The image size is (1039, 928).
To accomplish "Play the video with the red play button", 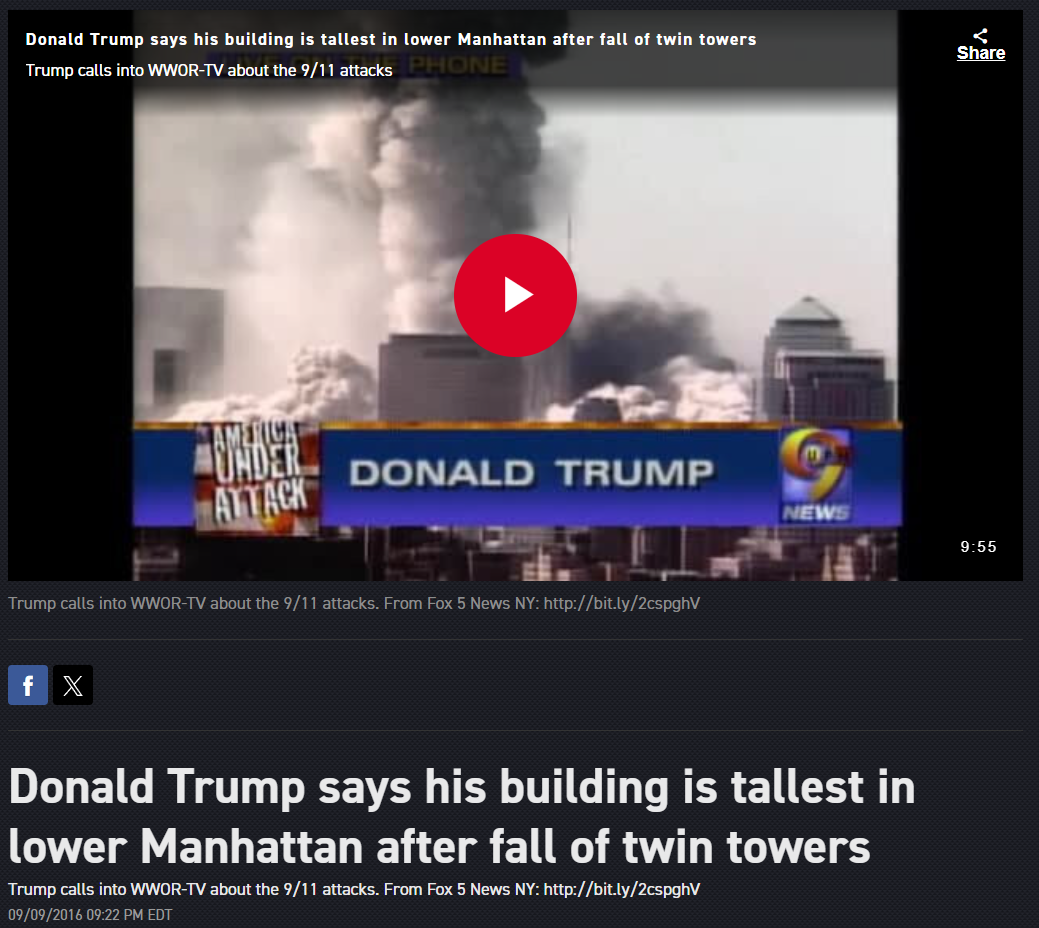I will point(515,295).
